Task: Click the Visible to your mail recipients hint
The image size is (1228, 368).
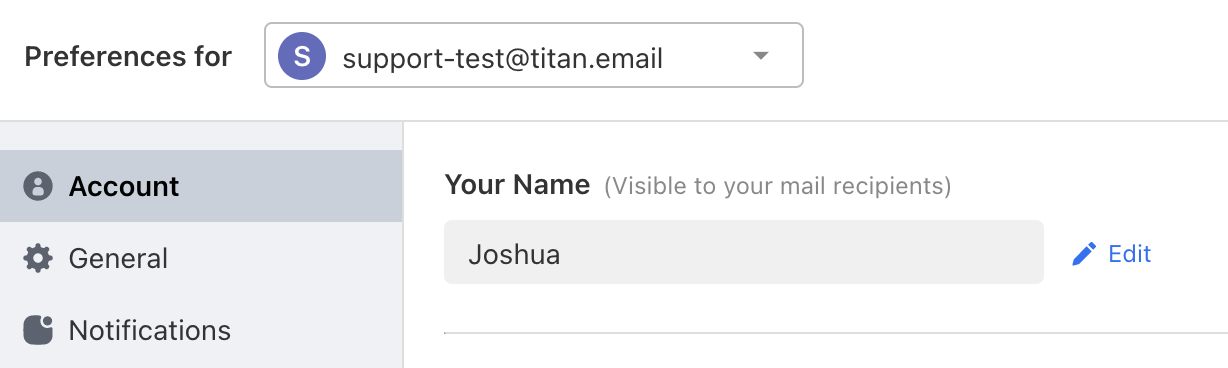Action: 777,186
